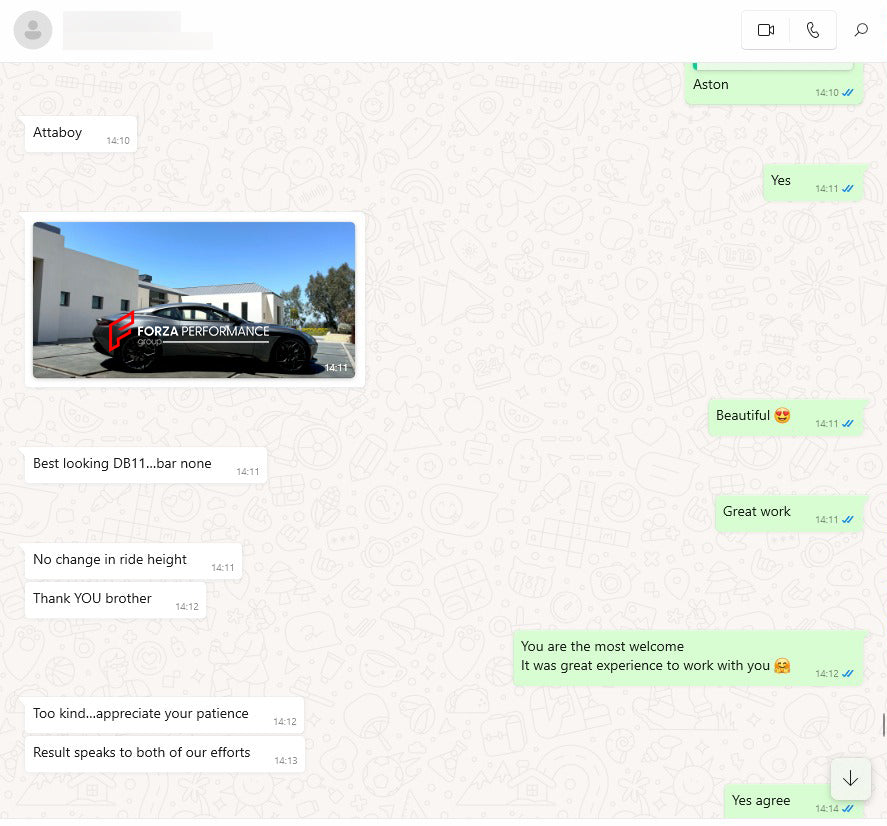The image size is (887, 826).
Task: Open search in conversation
Action: click(x=860, y=30)
